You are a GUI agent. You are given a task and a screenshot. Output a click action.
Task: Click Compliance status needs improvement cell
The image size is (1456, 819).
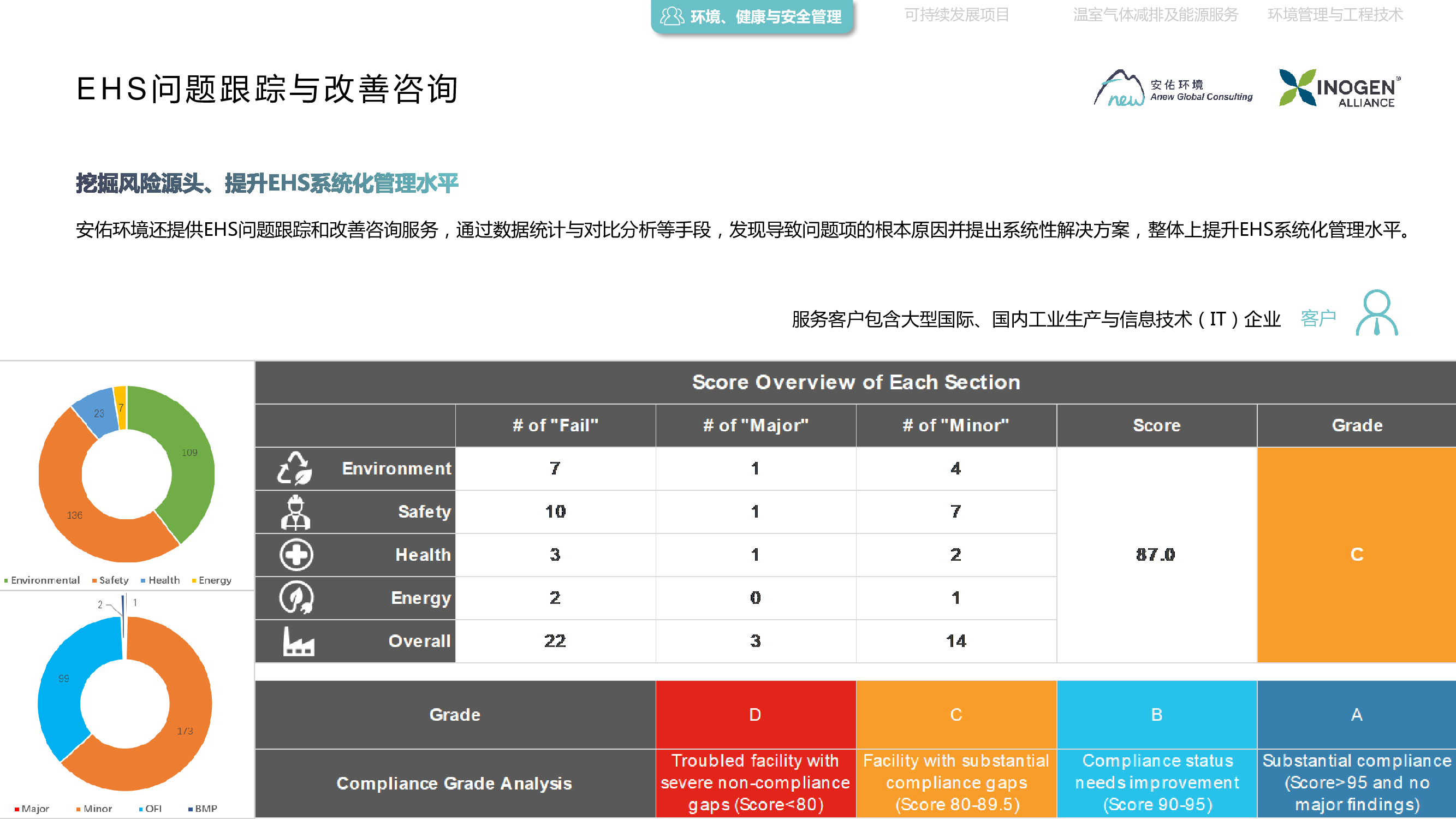pyautogui.click(x=1156, y=784)
